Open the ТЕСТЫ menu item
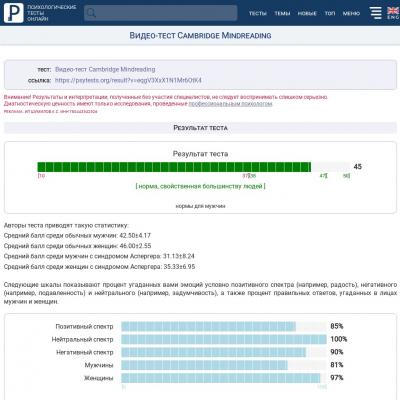This screenshot has width=400, height=400. [258, 13]
